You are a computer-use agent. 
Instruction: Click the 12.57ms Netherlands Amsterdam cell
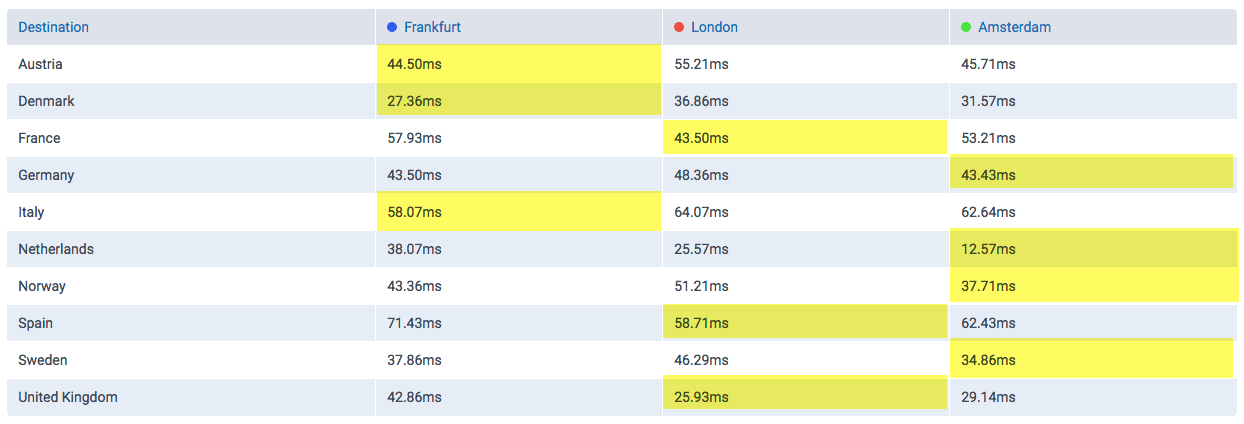[1094, 248]
